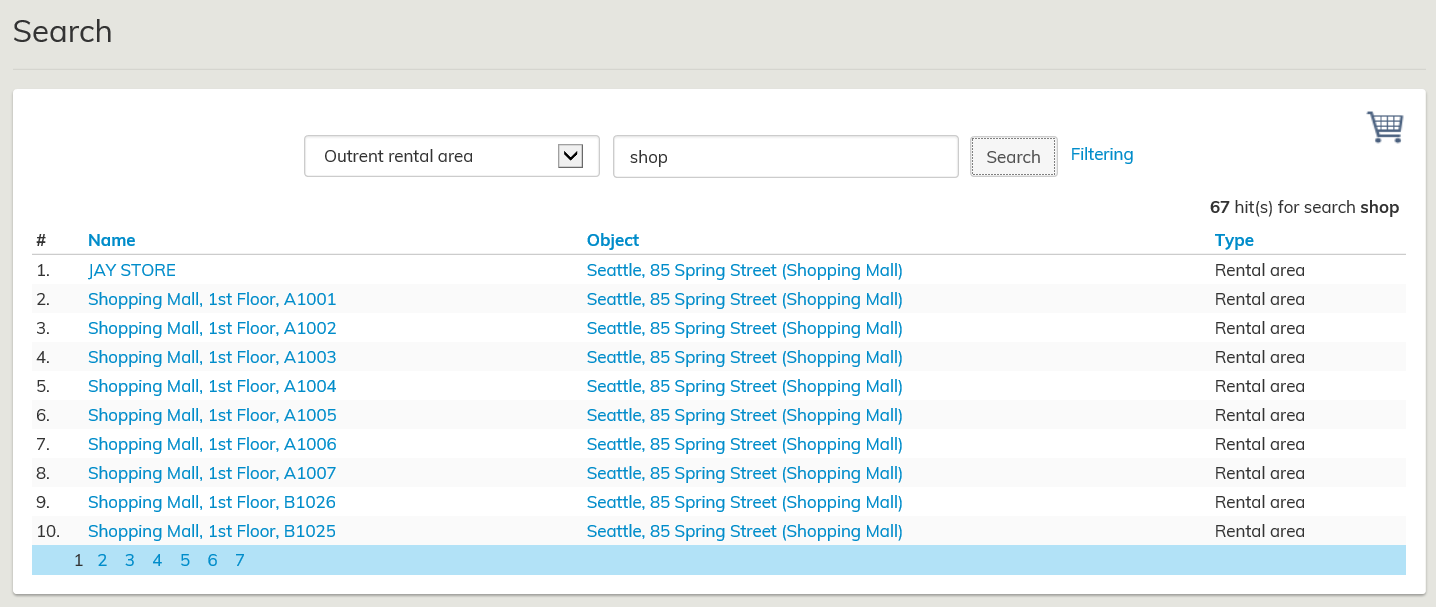This screenshot has width=1436, height=607.
Task: Sort results by Type column header
Action: pyautogui.click(x=1233, y=240)
